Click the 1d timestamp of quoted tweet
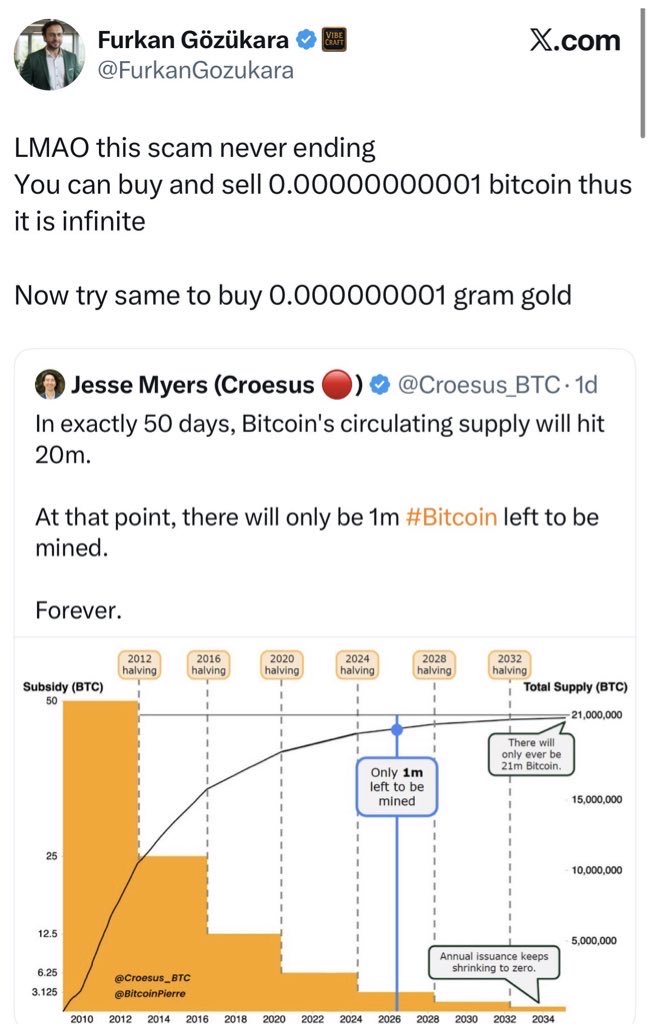Viewport: 649px width, 1024px height. 584,384
